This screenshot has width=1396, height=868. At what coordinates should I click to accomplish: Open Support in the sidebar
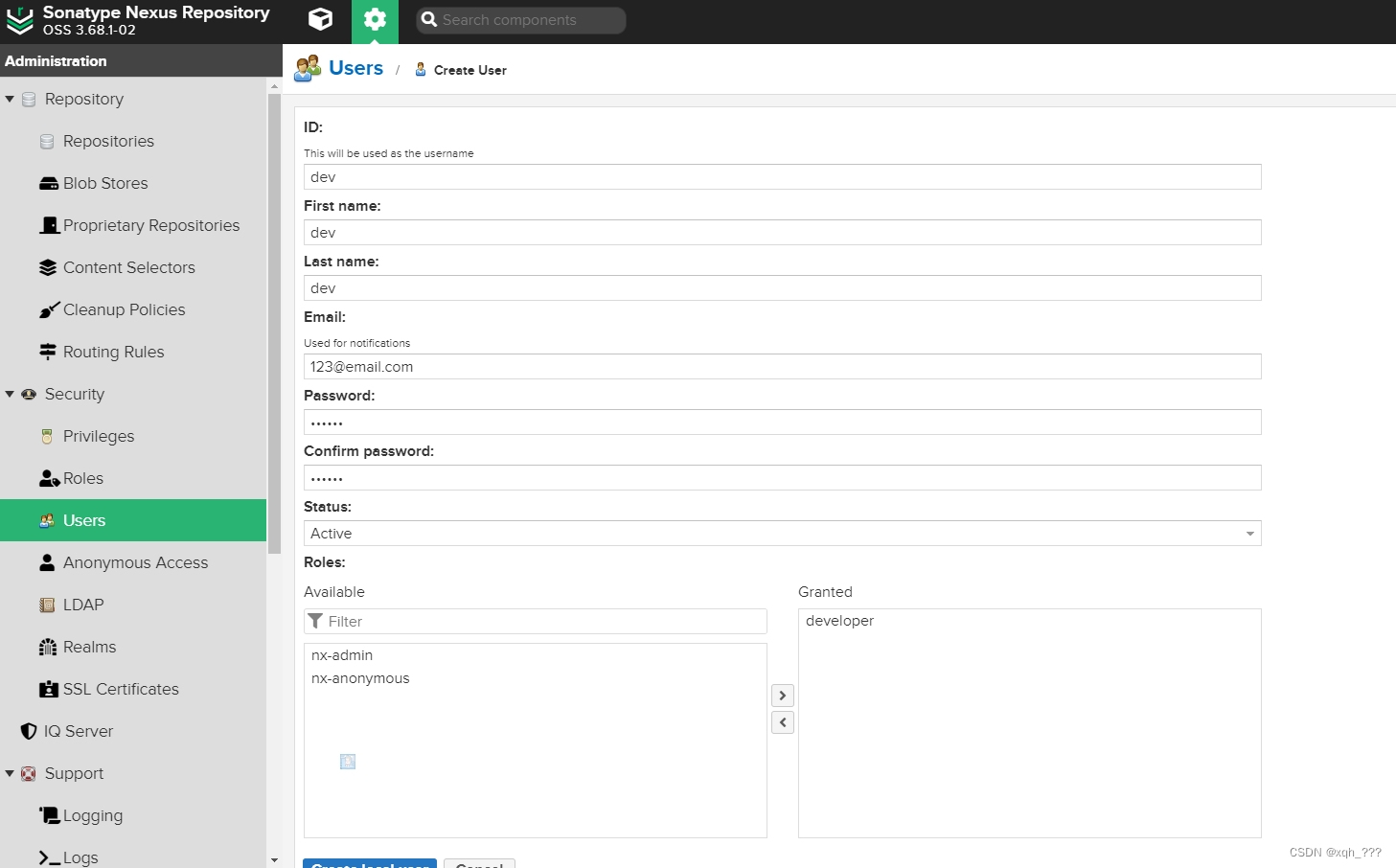pyautogui.click(x=74, y=773)
